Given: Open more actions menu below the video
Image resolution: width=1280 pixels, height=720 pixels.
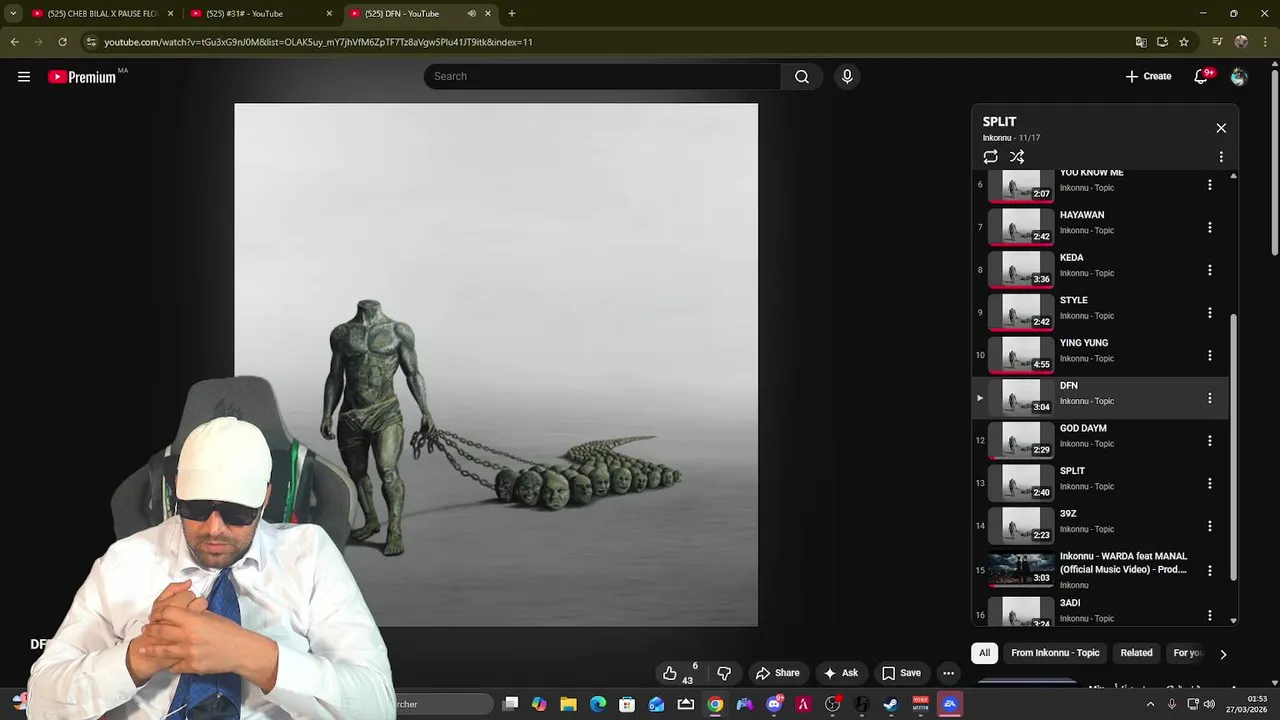Looking at the screenshot, I should click(x=948, y=673).
